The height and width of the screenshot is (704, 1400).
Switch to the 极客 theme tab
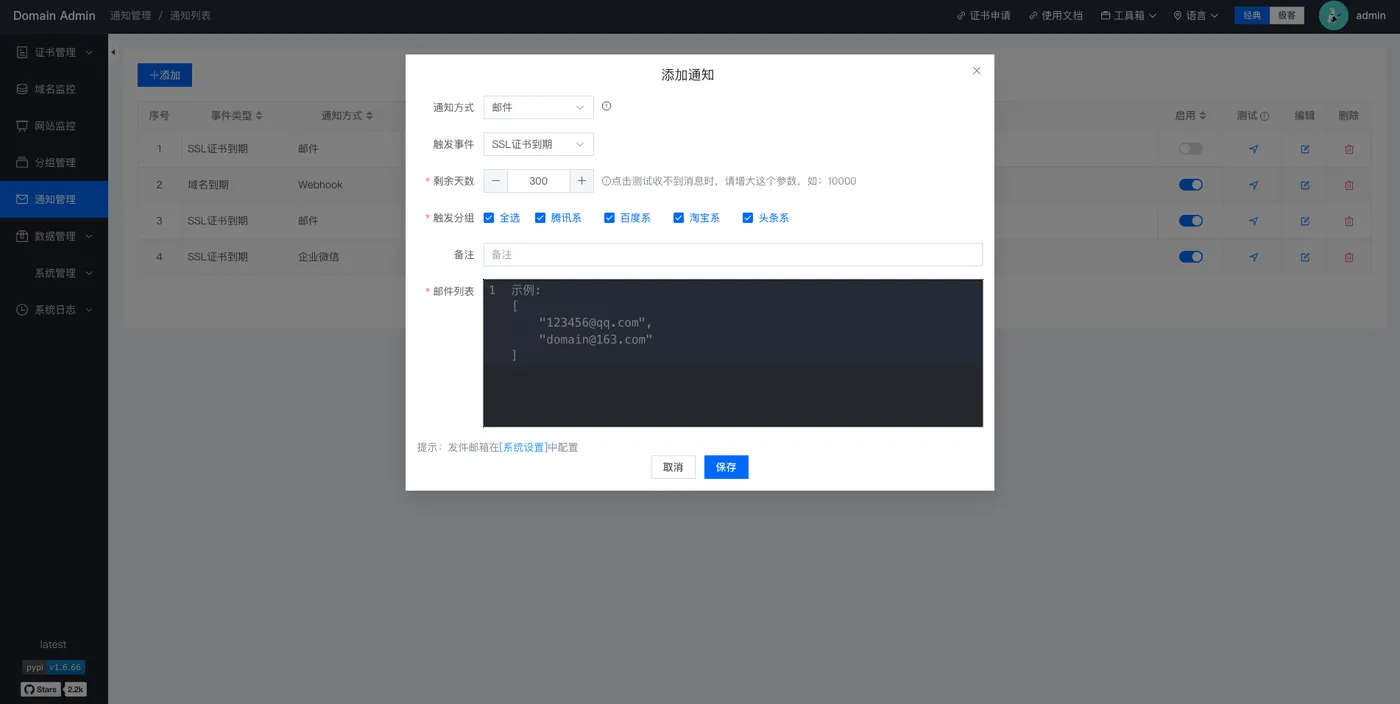[x=1287, y=15]
